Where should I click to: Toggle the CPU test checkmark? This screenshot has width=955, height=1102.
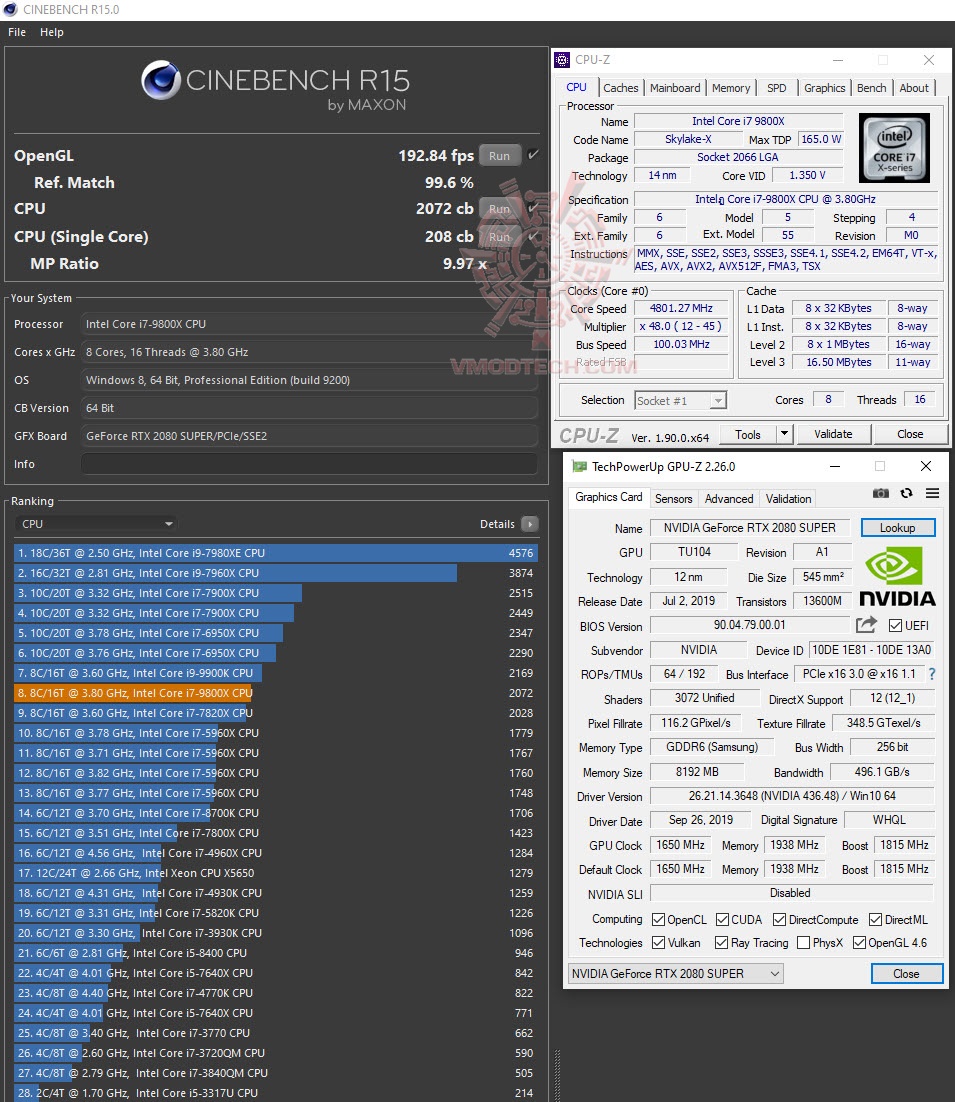(x=533, y=208)
